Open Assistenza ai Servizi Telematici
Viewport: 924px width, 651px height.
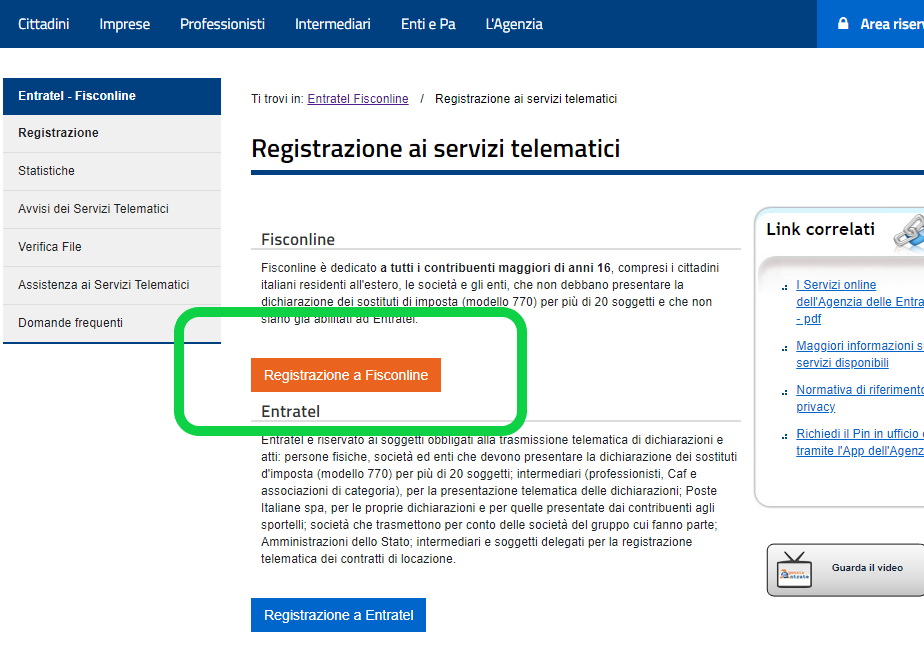click(112, 285)
